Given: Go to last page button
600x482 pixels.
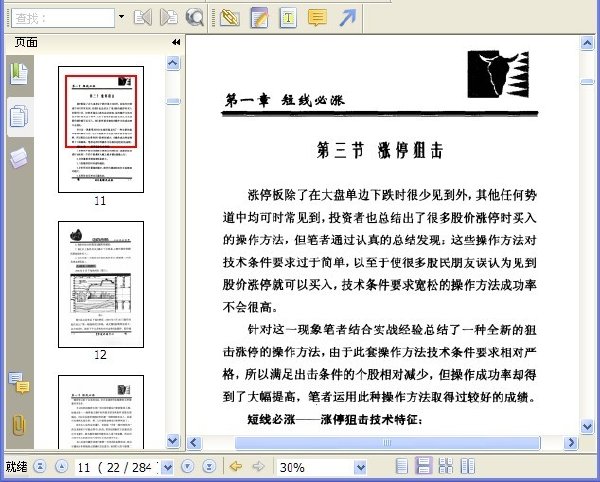Looking at the screenshot, I should click(x=209, y=466).
